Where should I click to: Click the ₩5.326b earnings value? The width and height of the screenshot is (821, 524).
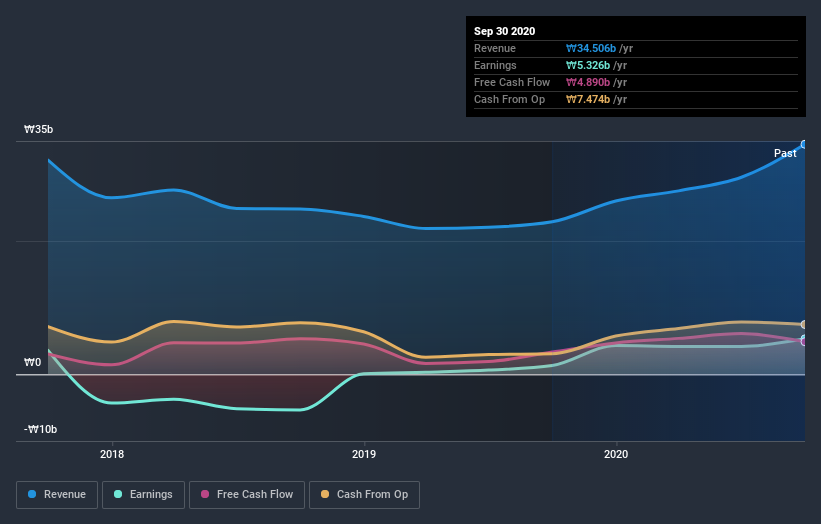click(587, 65)
